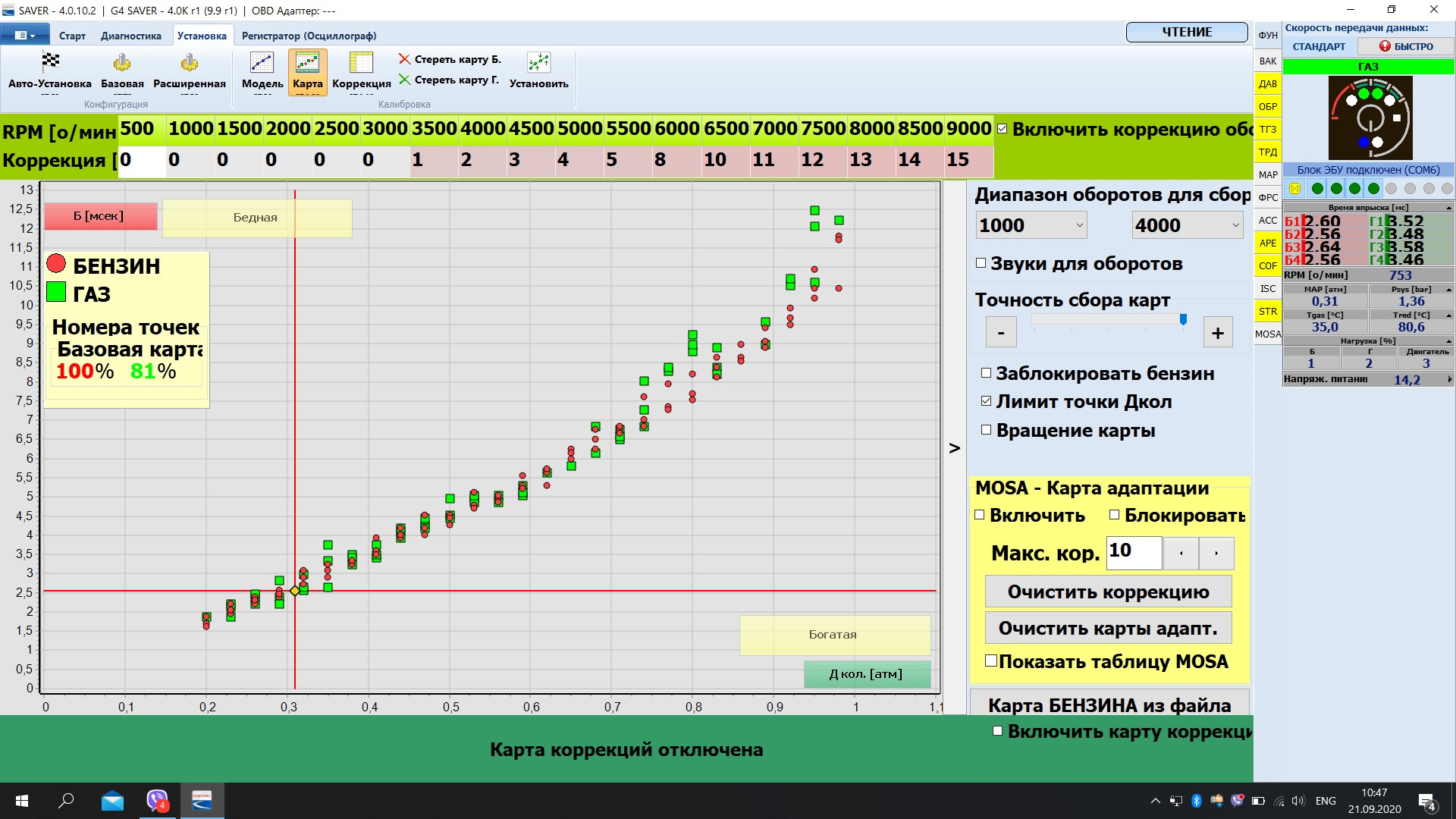Select ФУН side tab

point(1268,35)
